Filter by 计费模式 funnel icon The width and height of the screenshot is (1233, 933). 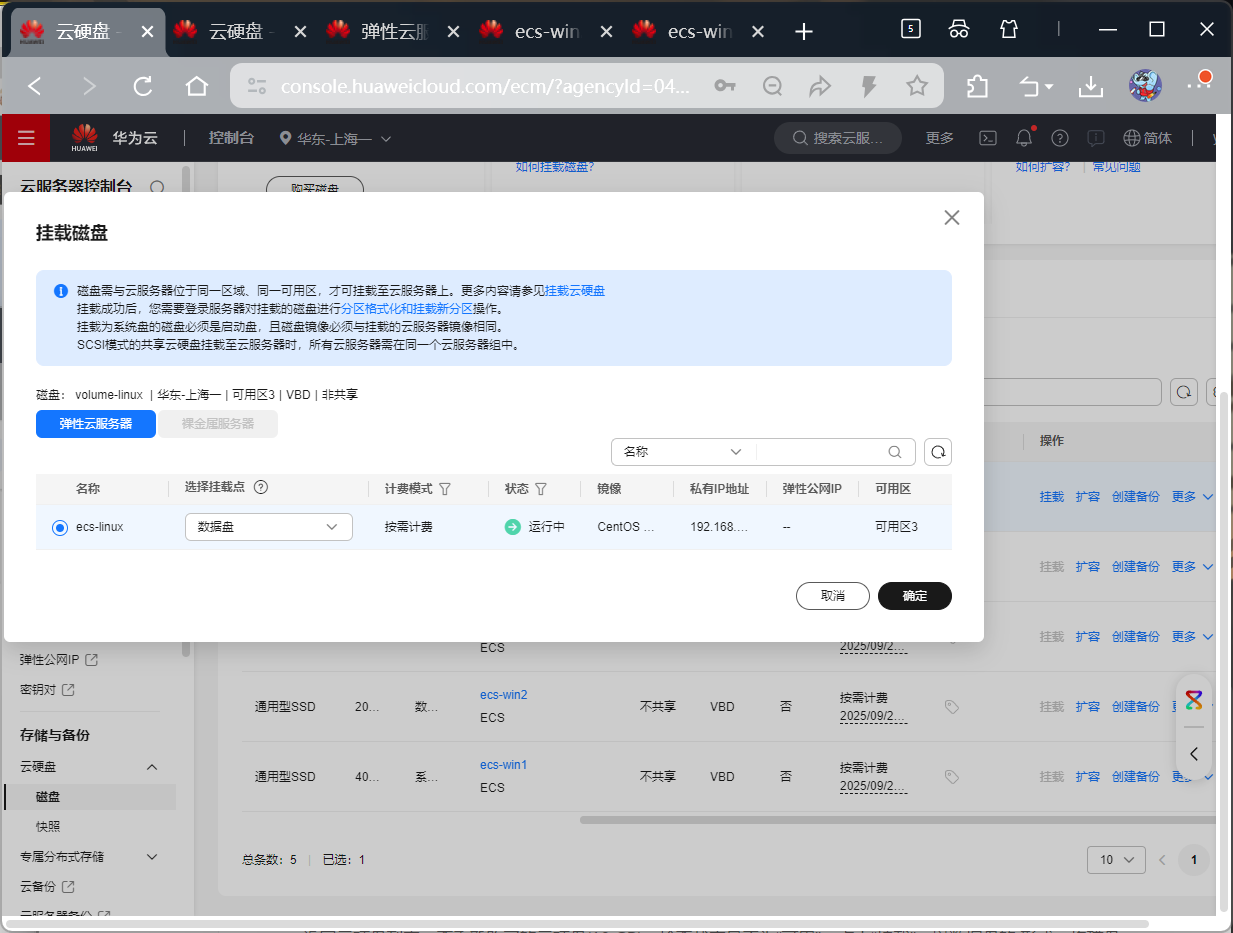(445, 489)
